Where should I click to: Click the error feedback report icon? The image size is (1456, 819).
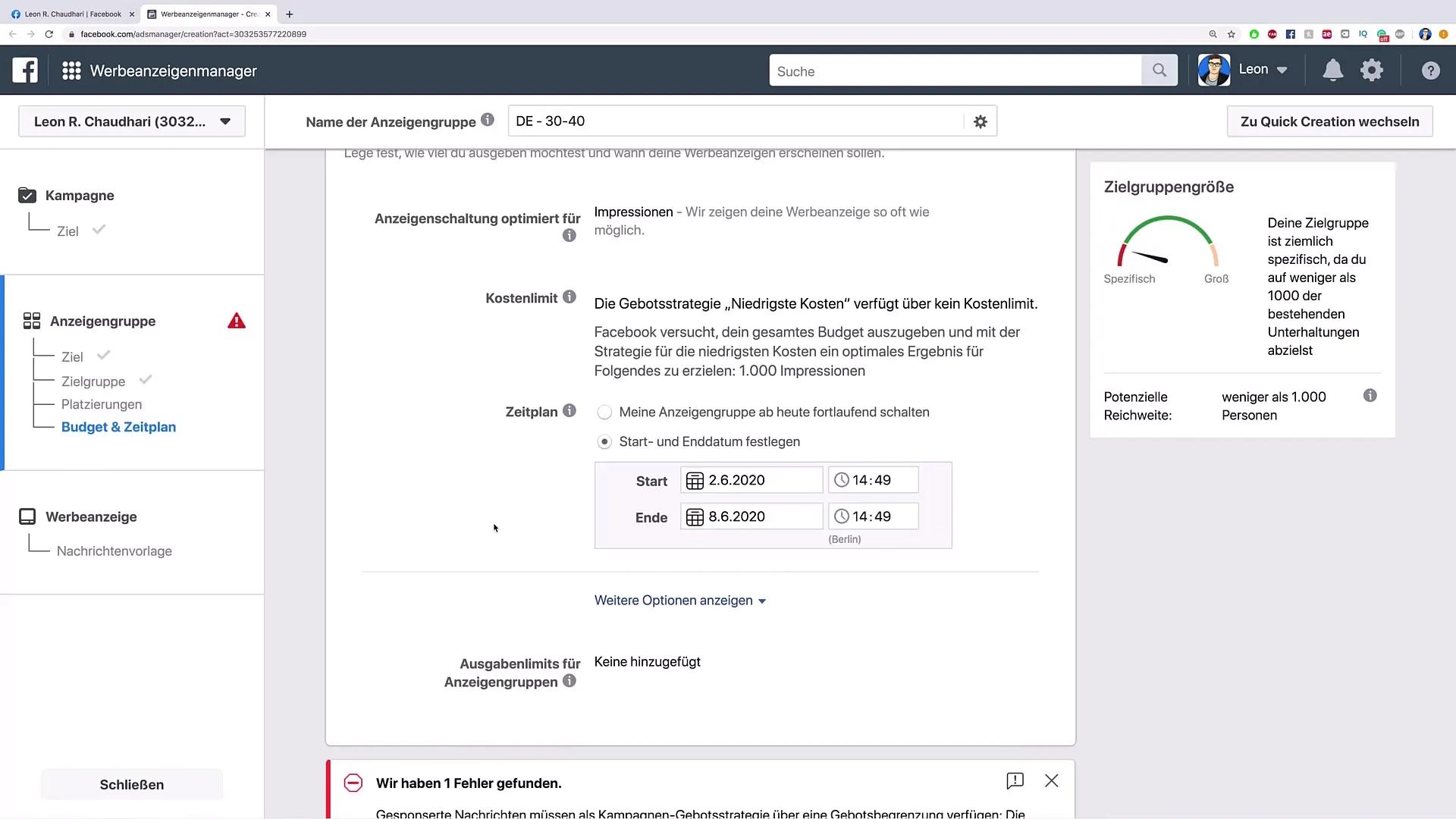(x=1015, y=780)
